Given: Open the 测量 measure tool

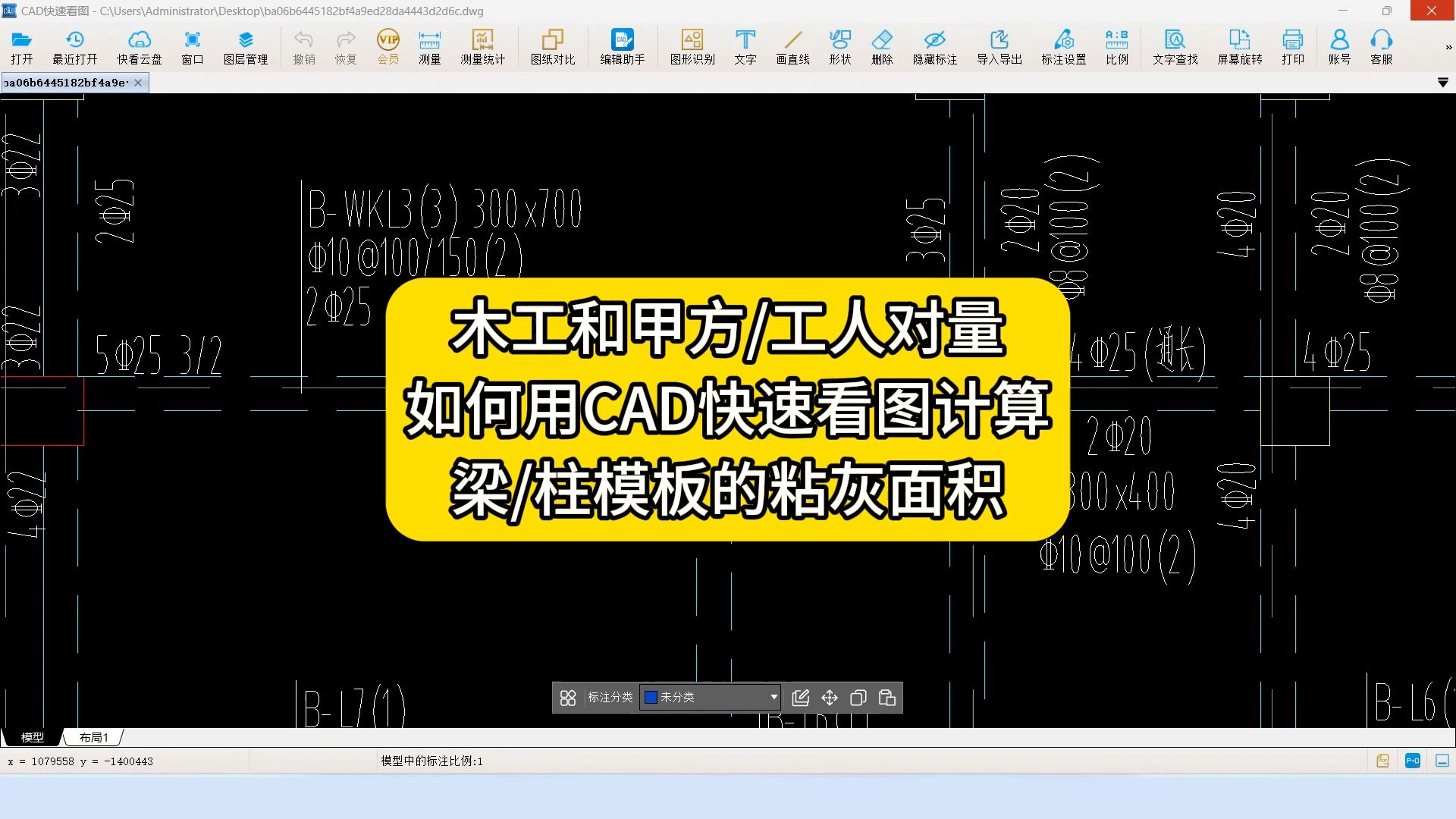Looking at the screenshot, I should 429,47.
